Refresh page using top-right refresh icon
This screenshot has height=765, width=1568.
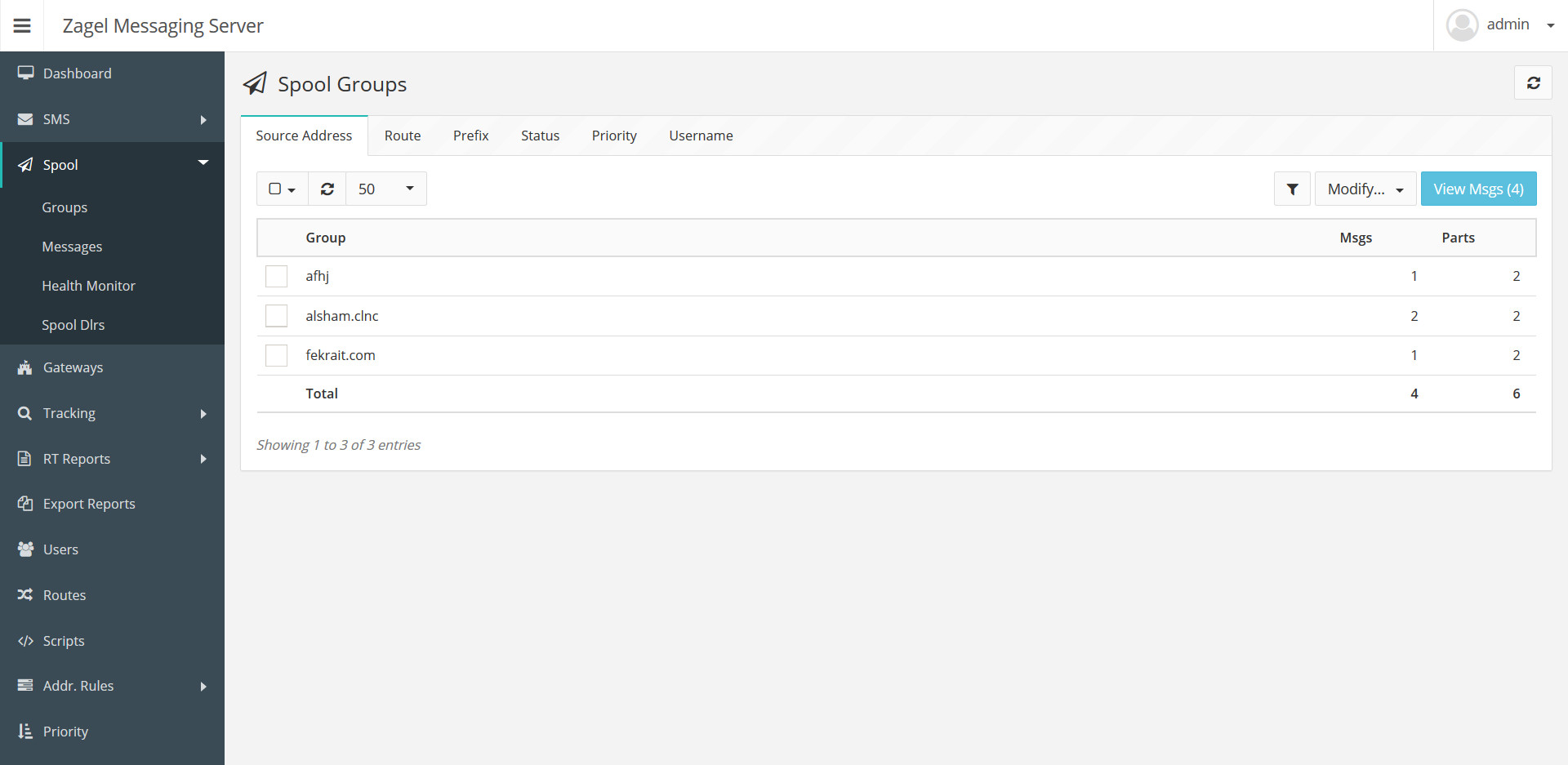coord(1533,82)
